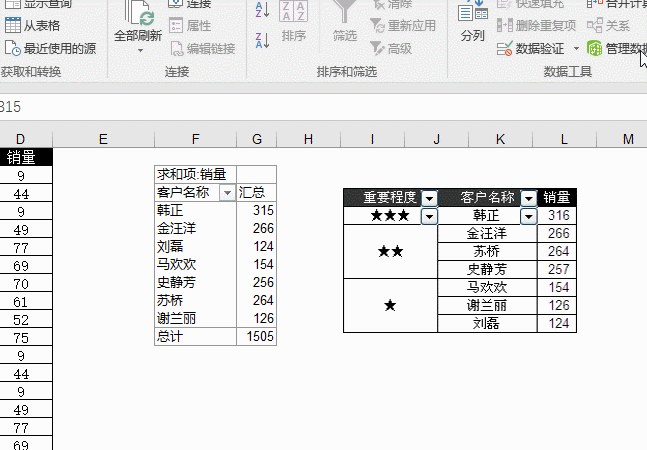647x450 pixels.
Task: Open the 重要程度 header filter dropdown
Action: coord(430,198)
